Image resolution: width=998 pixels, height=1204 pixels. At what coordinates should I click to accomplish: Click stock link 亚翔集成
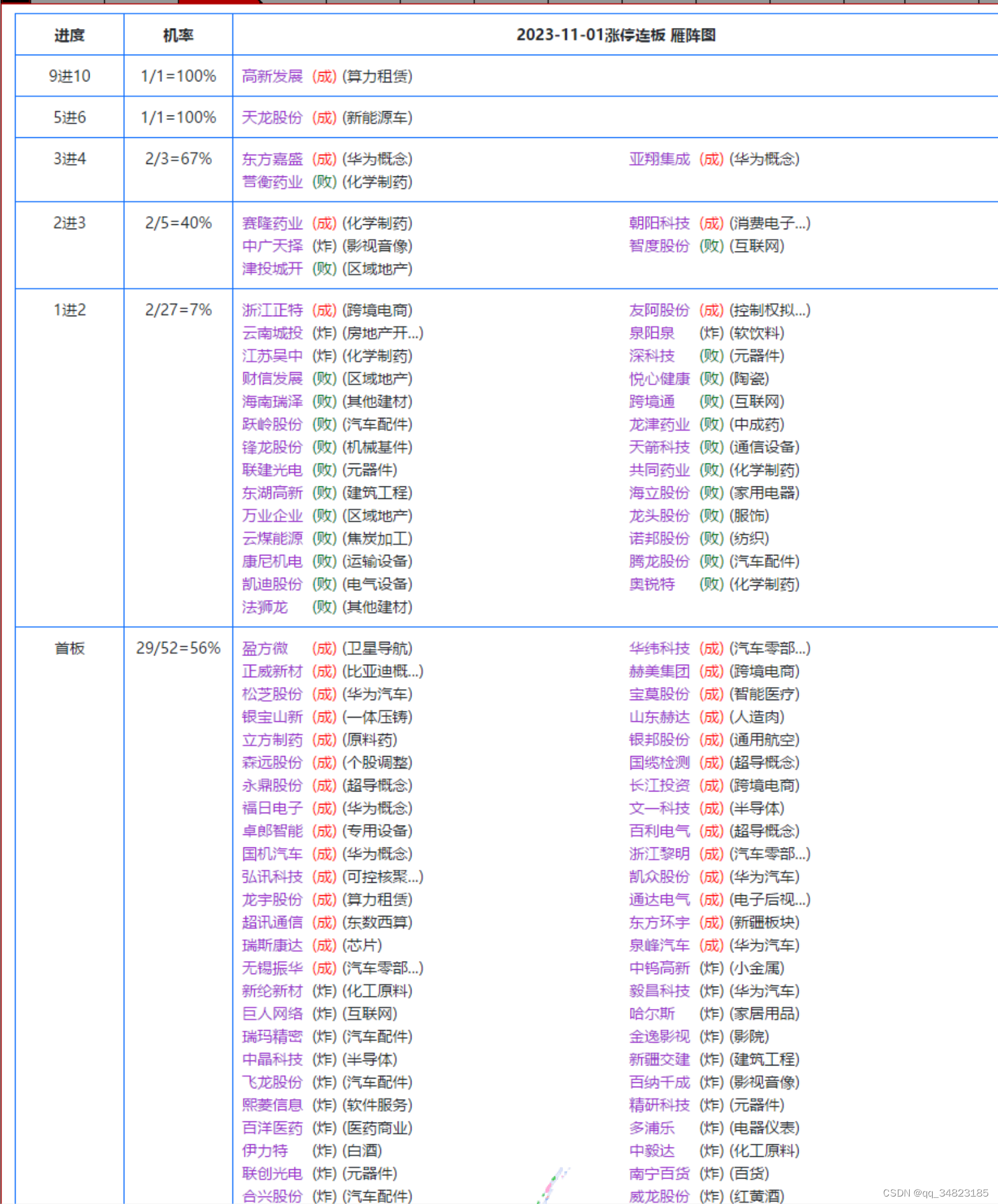[659, 159]
